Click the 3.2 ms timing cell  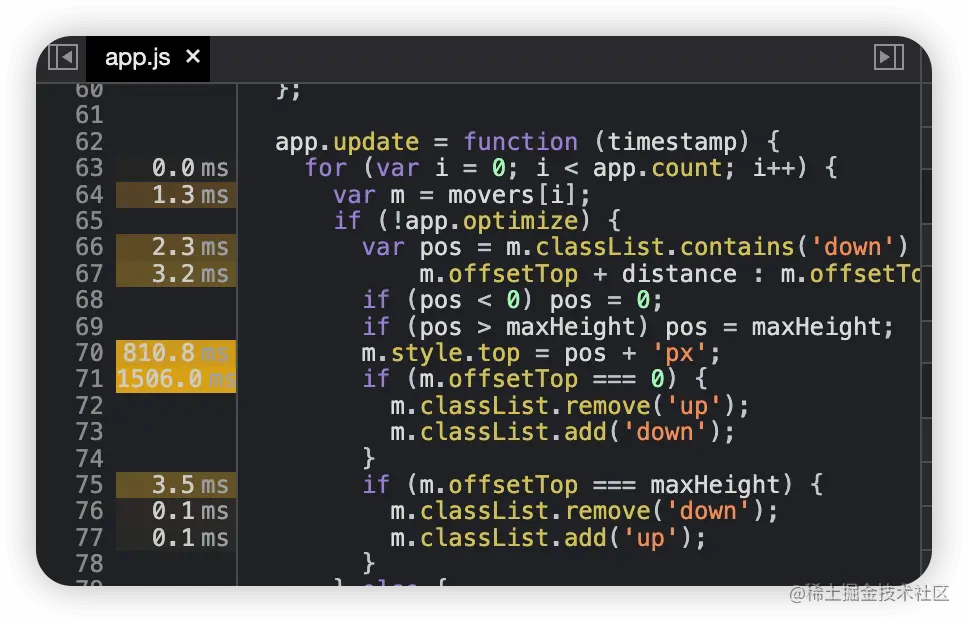pyautogui.click(x=176, y=274)
